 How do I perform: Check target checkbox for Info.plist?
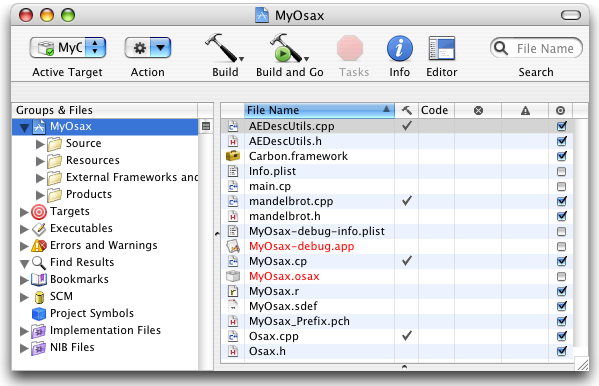point(561,171)
